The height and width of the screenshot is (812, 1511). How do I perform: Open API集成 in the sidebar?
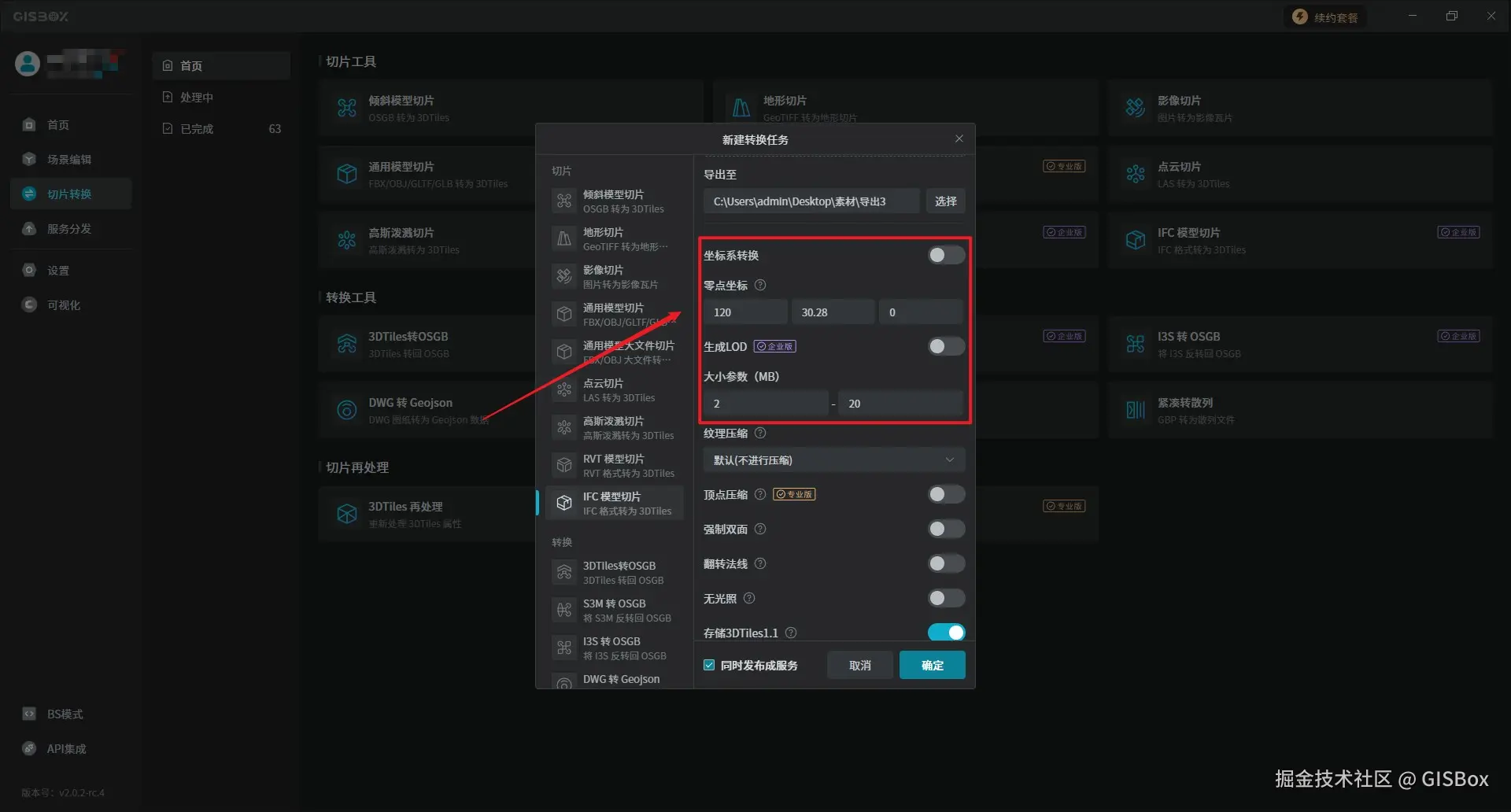(71, 748)
